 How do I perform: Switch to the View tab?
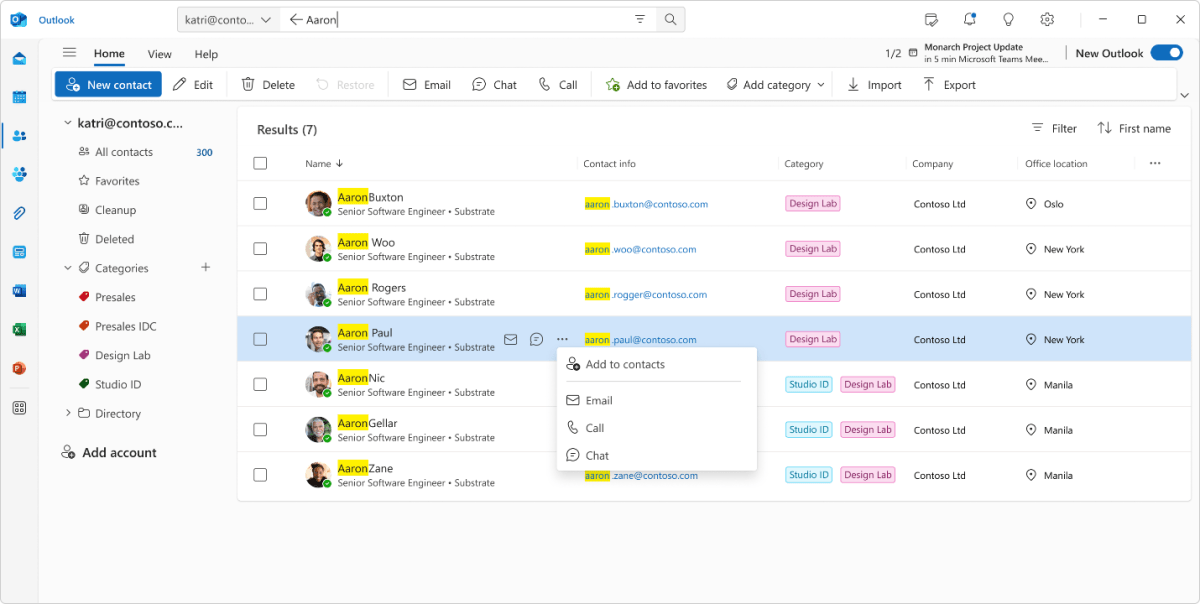[x=159, y=54]
